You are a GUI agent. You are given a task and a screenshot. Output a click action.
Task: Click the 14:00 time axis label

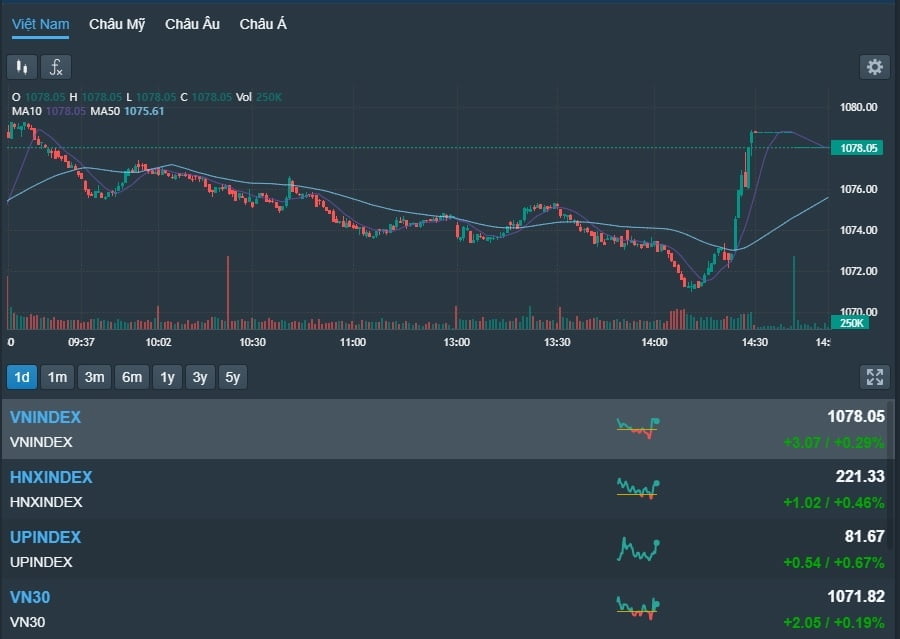pos(654,342)
